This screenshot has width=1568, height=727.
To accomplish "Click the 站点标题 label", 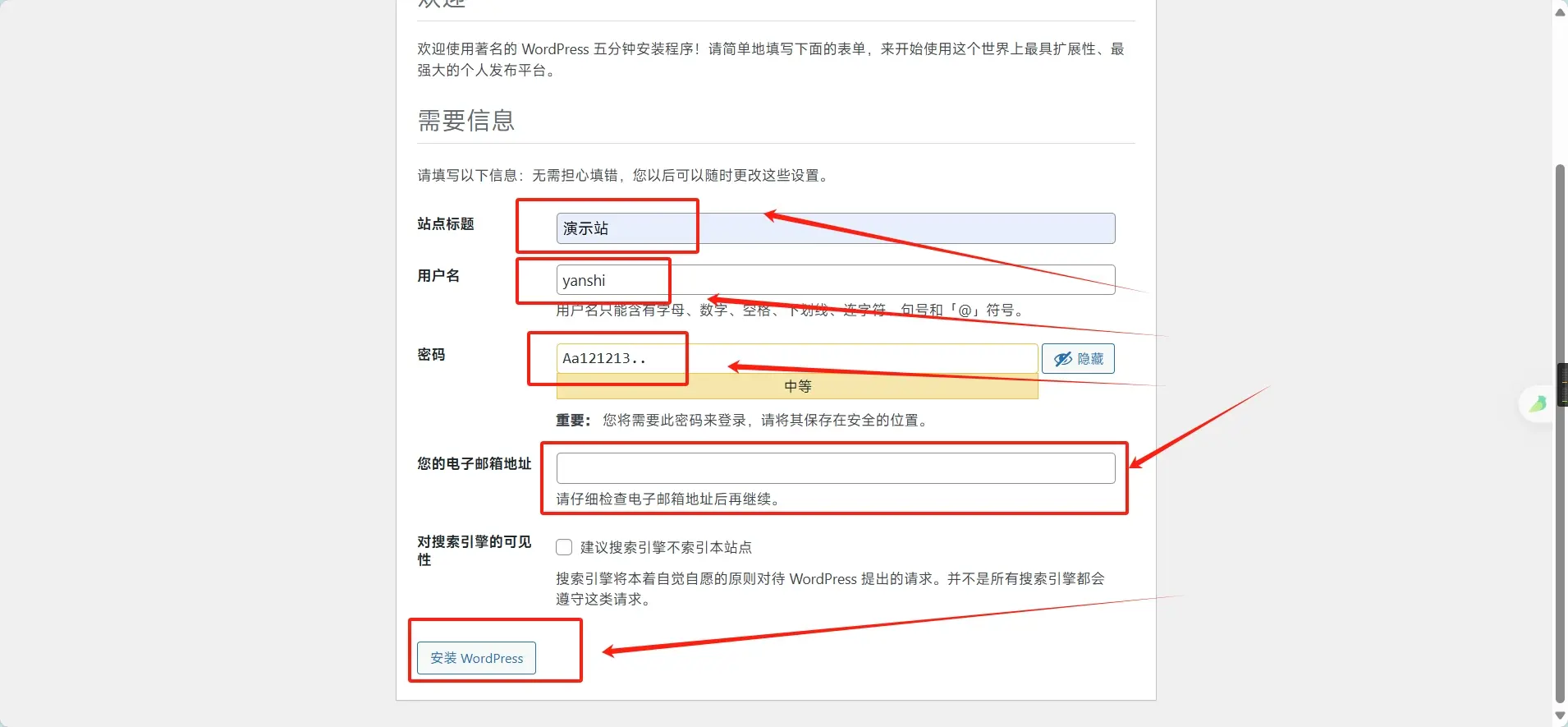I will [446, 224].
